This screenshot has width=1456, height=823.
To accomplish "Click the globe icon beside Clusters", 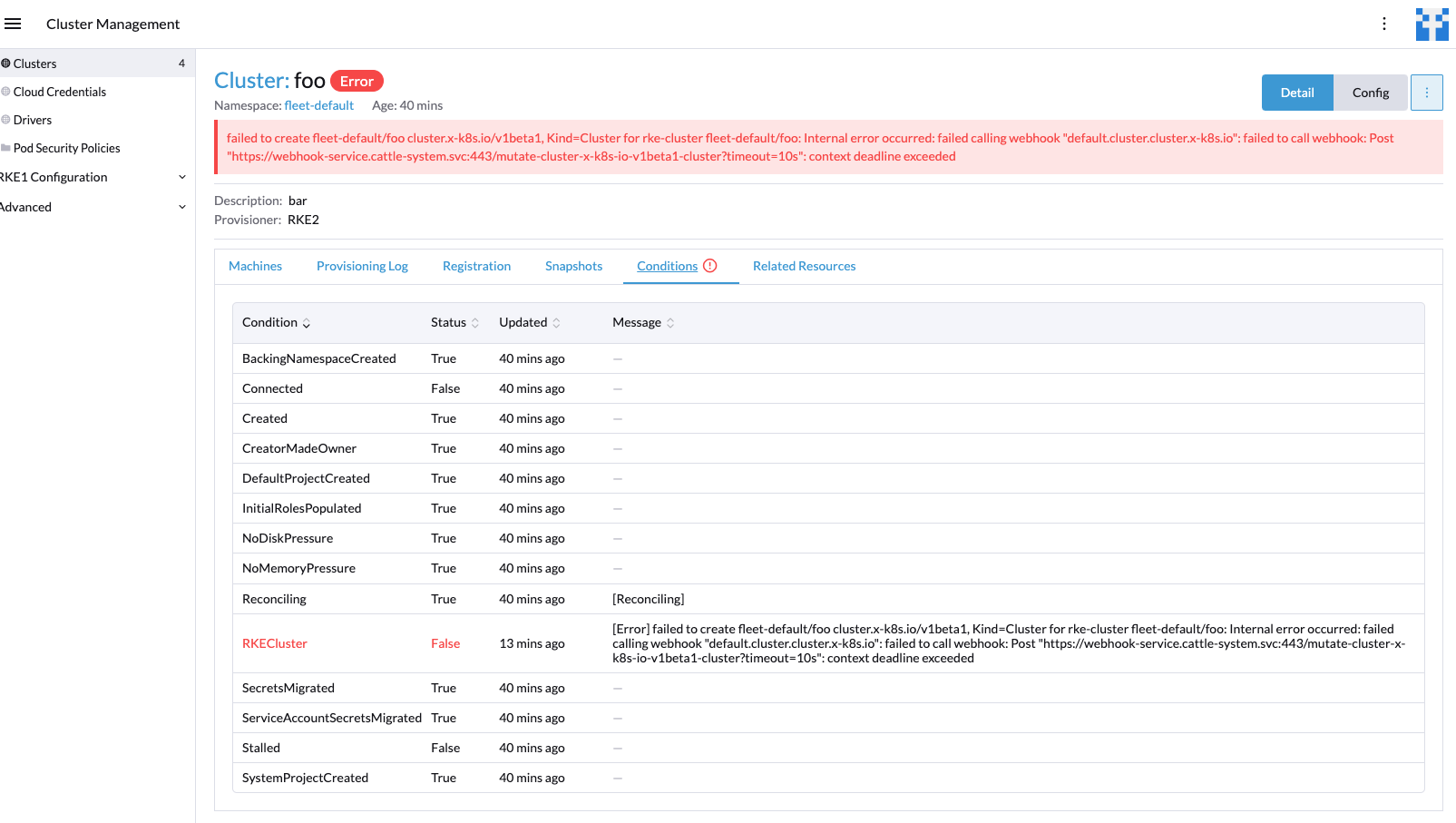I will [x=5, y=64].
